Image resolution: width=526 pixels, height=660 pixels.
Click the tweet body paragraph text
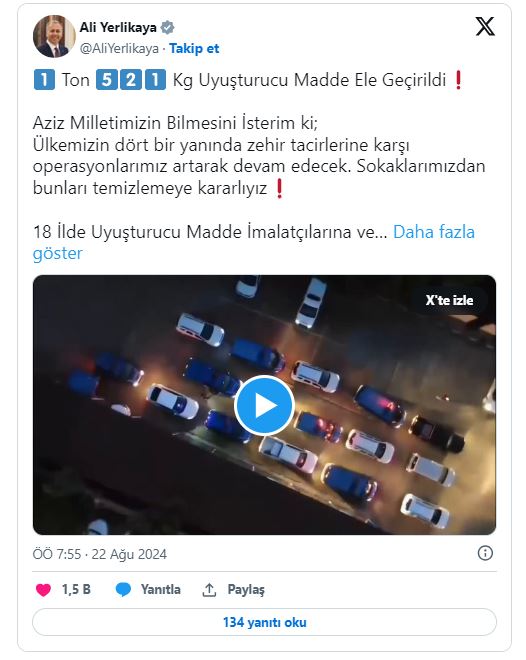coord(259,155)
